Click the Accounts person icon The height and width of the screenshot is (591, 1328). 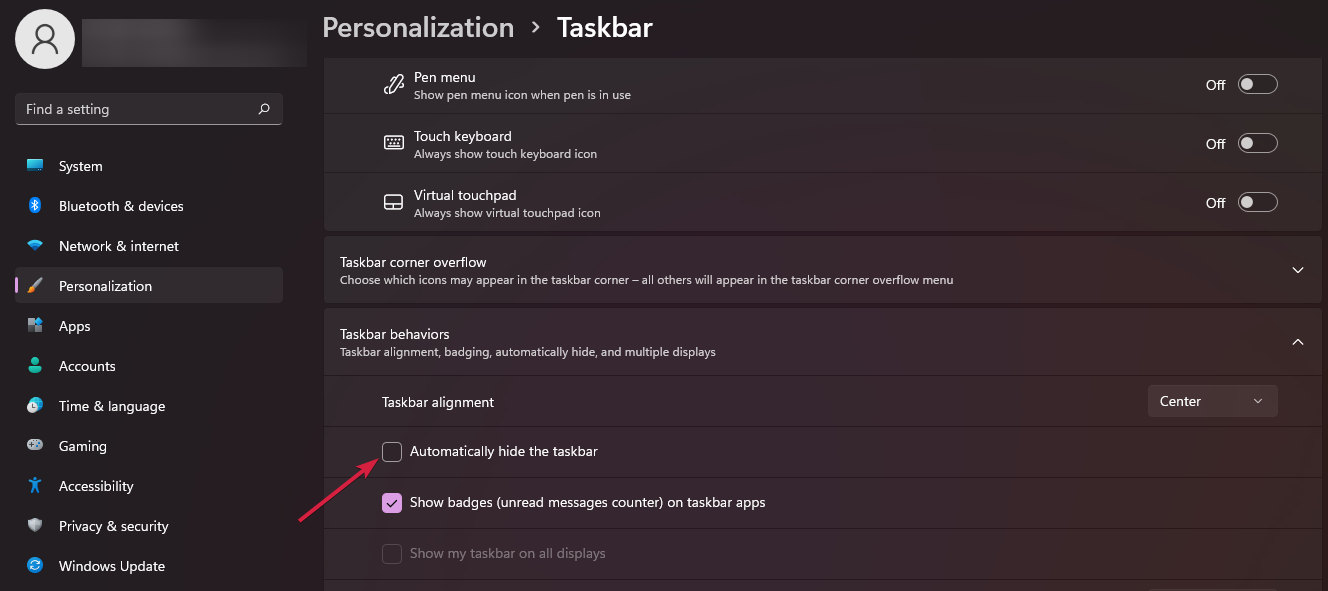click(x=35, y=366)
